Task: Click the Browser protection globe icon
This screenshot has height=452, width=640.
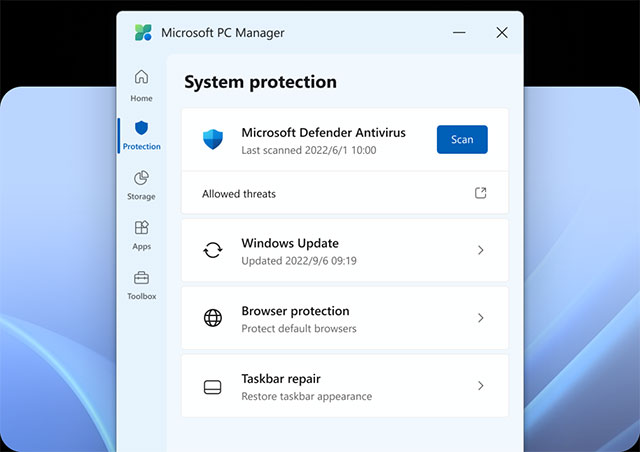Action: [x=213, y=318]
